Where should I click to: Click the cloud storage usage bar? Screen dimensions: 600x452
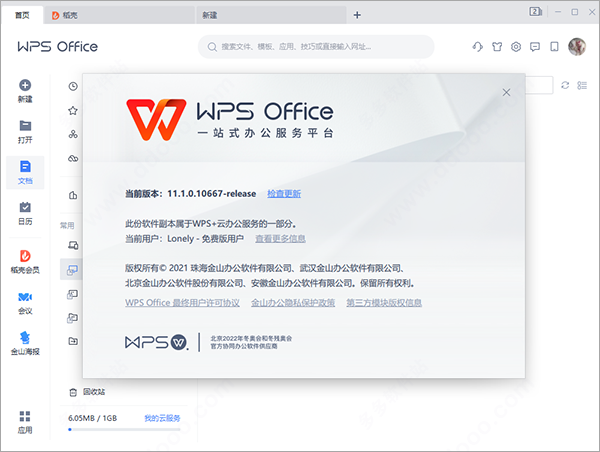coord(124,429)
